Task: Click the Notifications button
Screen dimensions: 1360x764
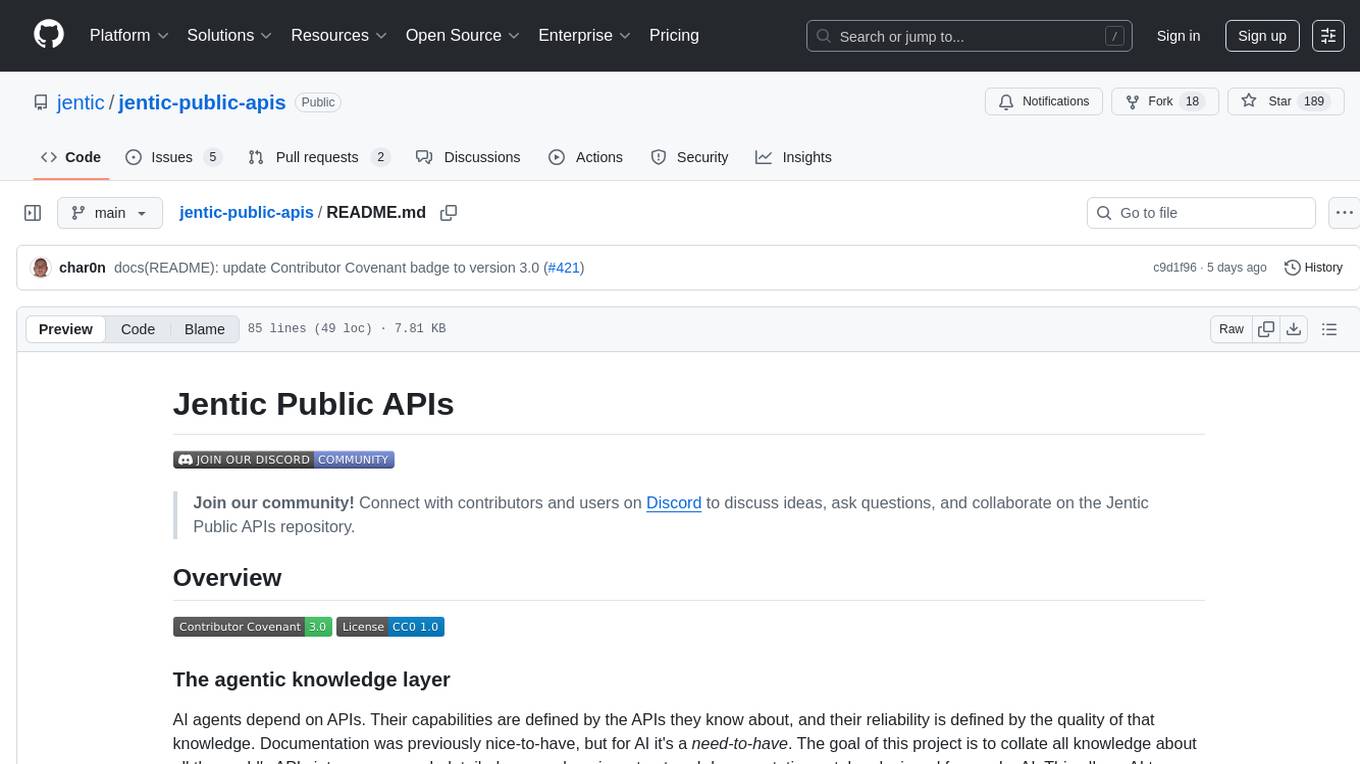Action: click(x=1044, y=102)
